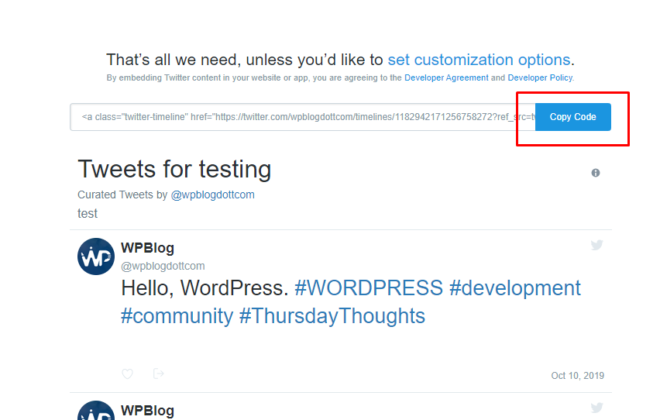The image size is (660, 420).
Task: Open @wpblogdottcom curator profile link
Action: (213, 195)
